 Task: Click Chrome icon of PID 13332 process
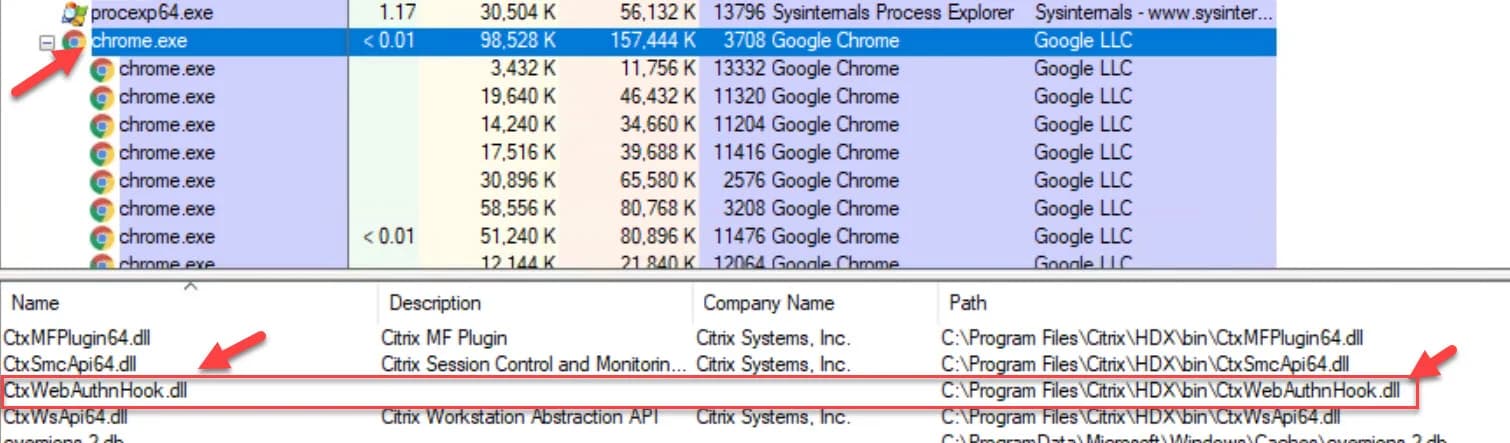coord(101,70)
